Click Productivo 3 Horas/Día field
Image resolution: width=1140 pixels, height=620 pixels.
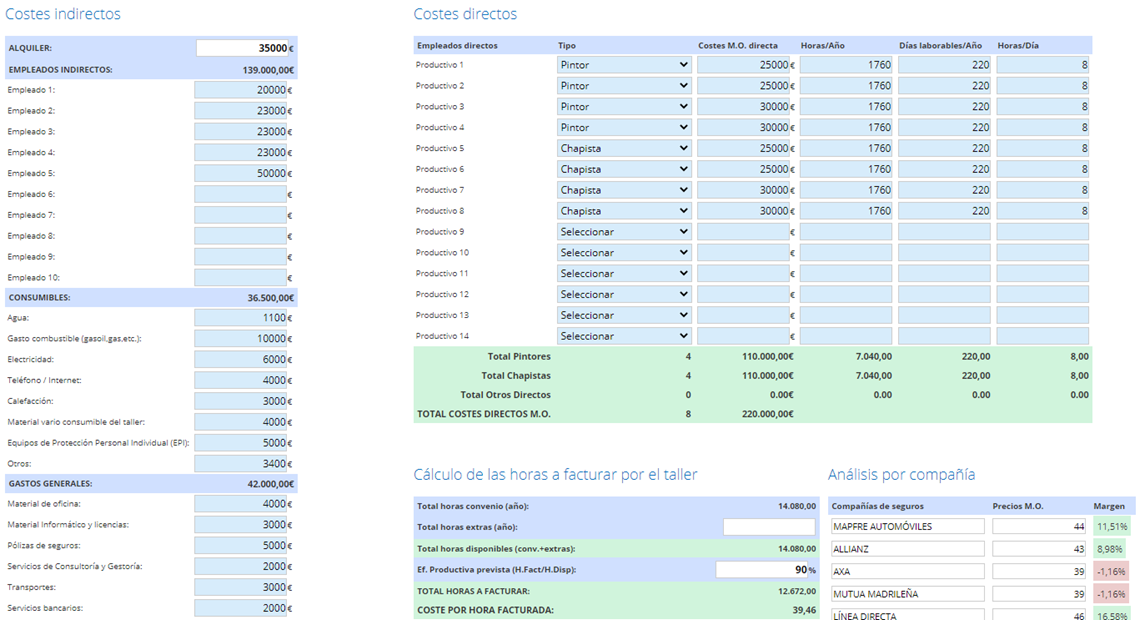click(x=1043, y=107)
